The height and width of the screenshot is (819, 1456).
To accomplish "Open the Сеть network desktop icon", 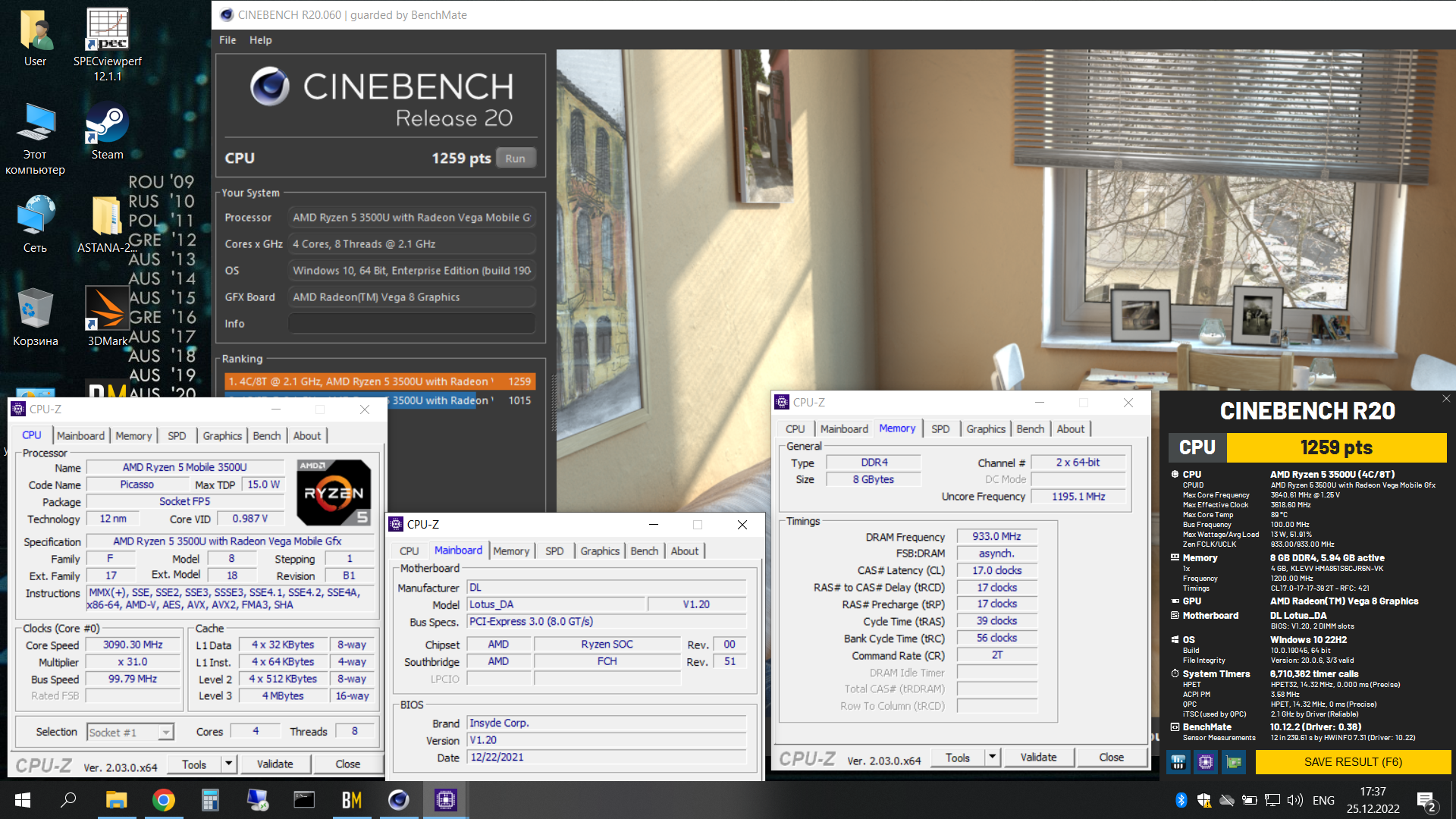I will (x=35, y=224).
